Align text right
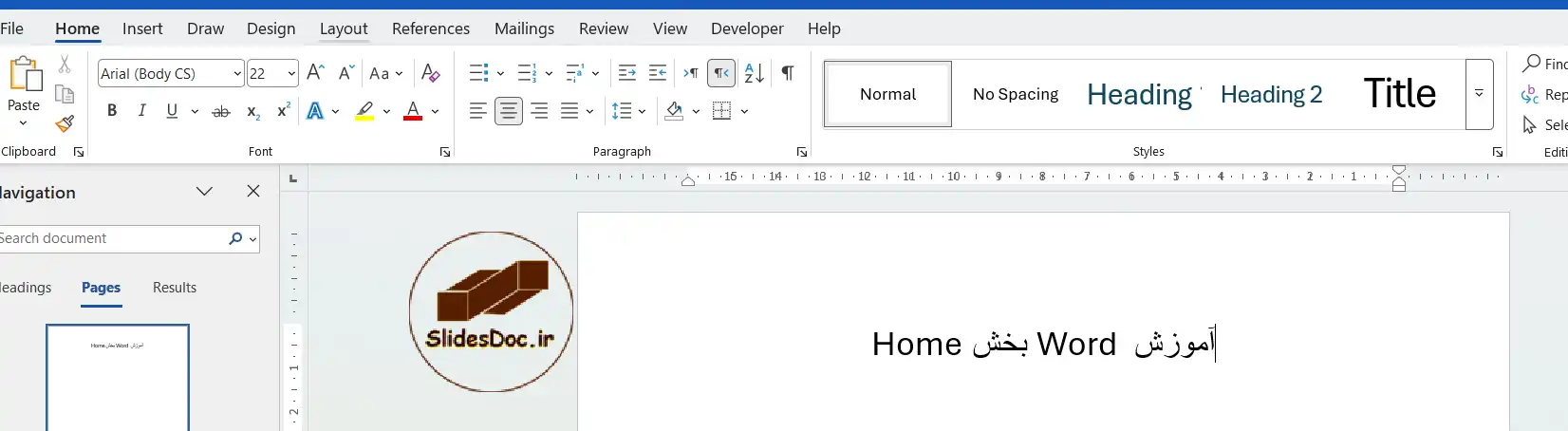The image size is (1568, 431). (x=539, y=111)
